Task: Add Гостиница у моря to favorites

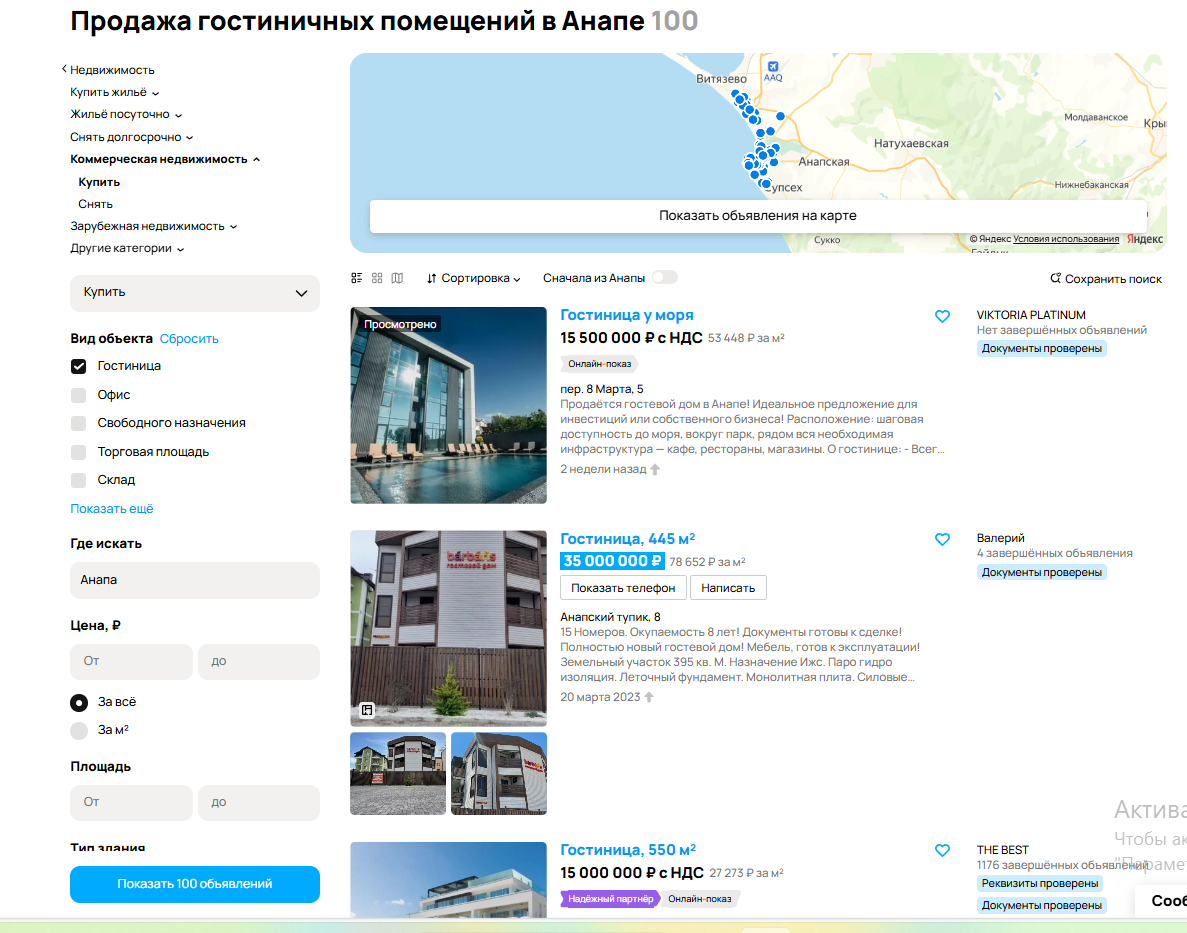Action: click(x=942, y=315)
